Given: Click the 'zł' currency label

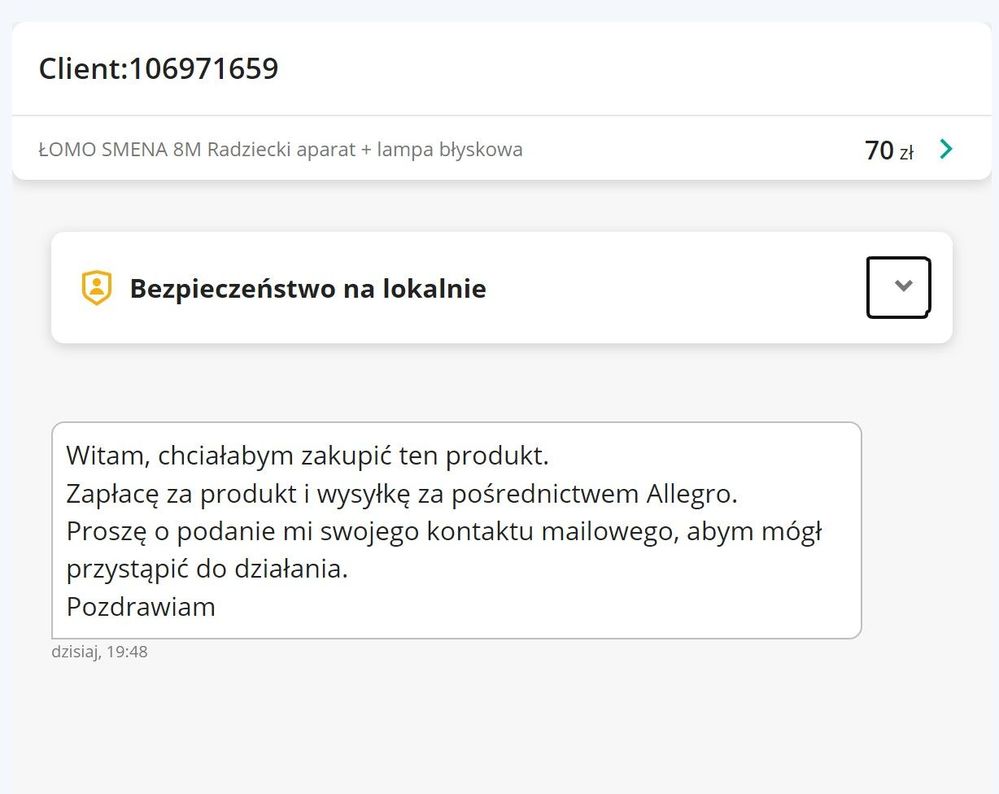Looking at the screenshot, I should (x=906, y=152).
